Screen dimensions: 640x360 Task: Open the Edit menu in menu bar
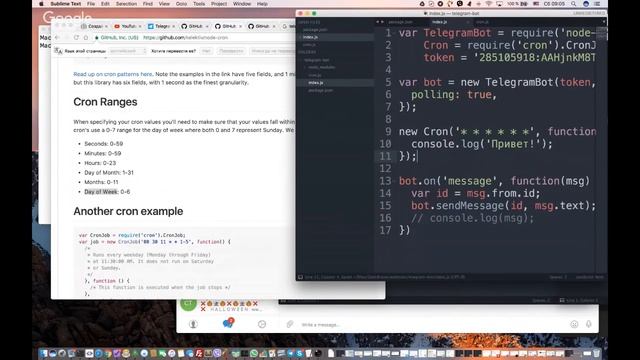(105, 4)
